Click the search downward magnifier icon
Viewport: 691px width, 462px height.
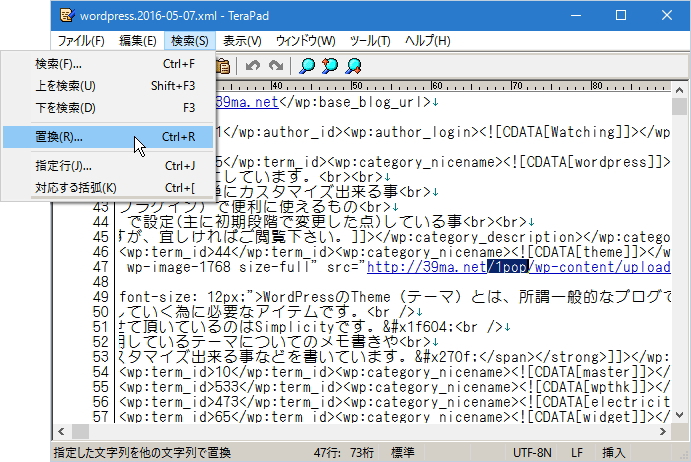pyautogui.click(x=353, y=66)
